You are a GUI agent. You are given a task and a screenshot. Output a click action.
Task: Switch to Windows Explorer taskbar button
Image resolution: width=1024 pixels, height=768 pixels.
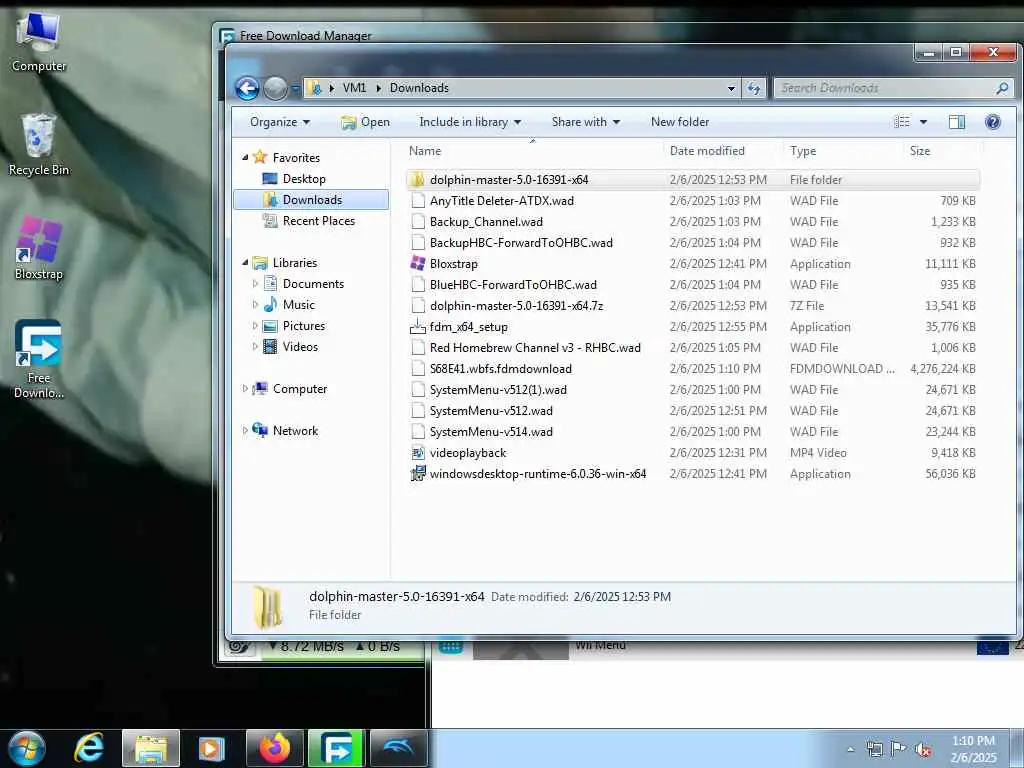pyautogui.click(x=150, y=748)
